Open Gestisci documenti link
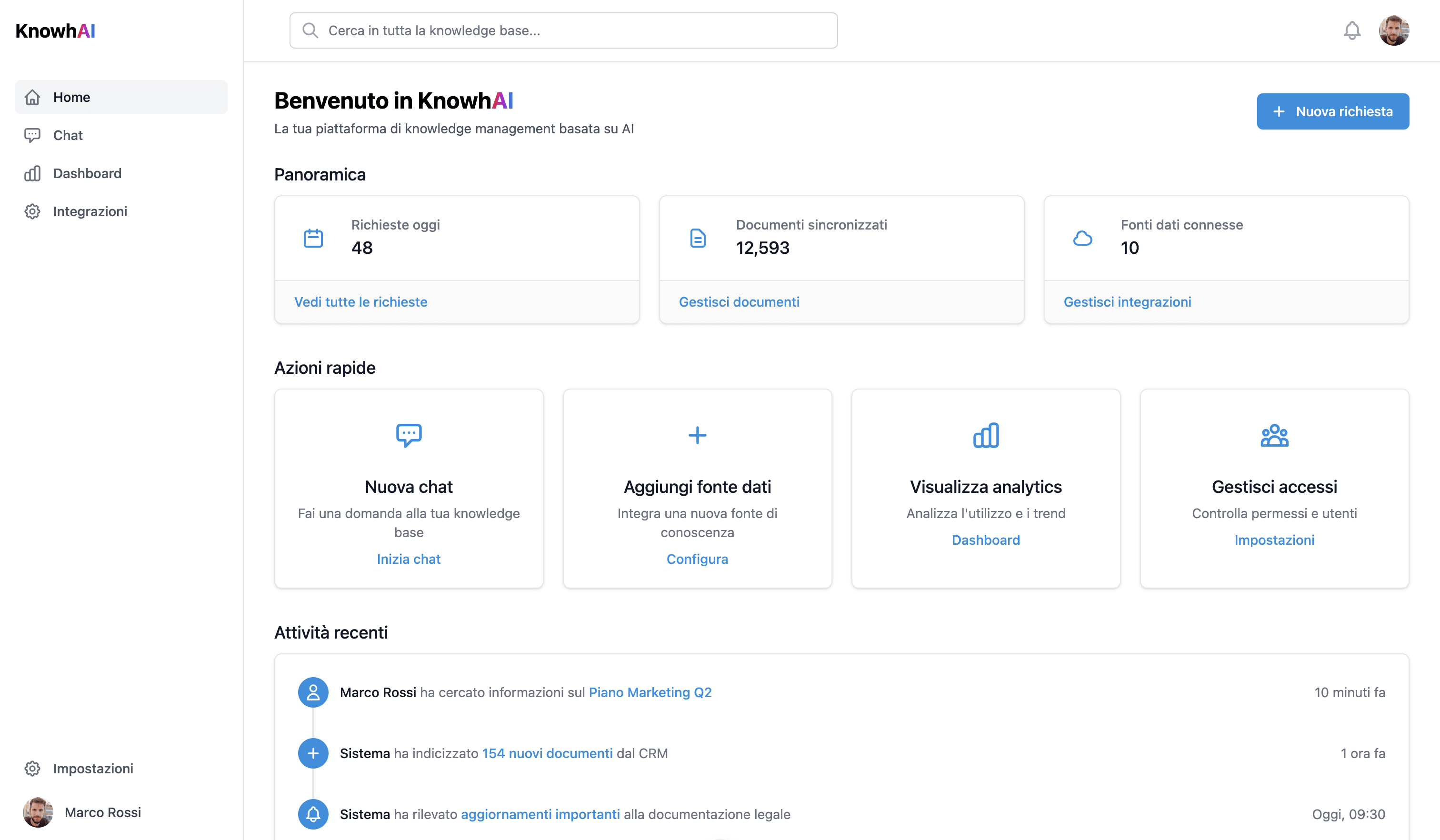Image resolution: width=1440 pixels, height=840 pixels. coord(739,302)
